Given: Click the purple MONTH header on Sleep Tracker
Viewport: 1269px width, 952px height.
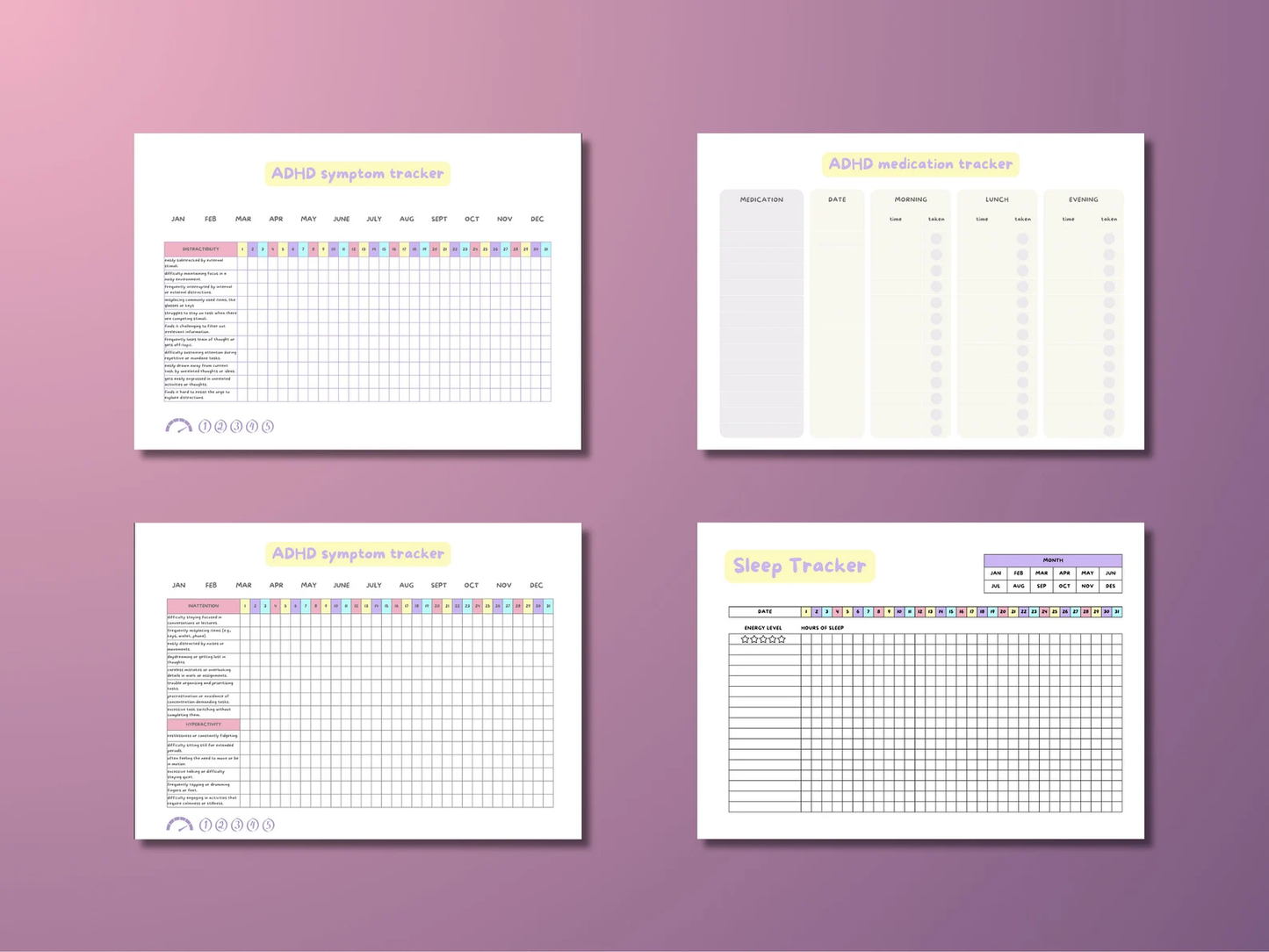Looking at the screenshot, I should point(1053,560).
